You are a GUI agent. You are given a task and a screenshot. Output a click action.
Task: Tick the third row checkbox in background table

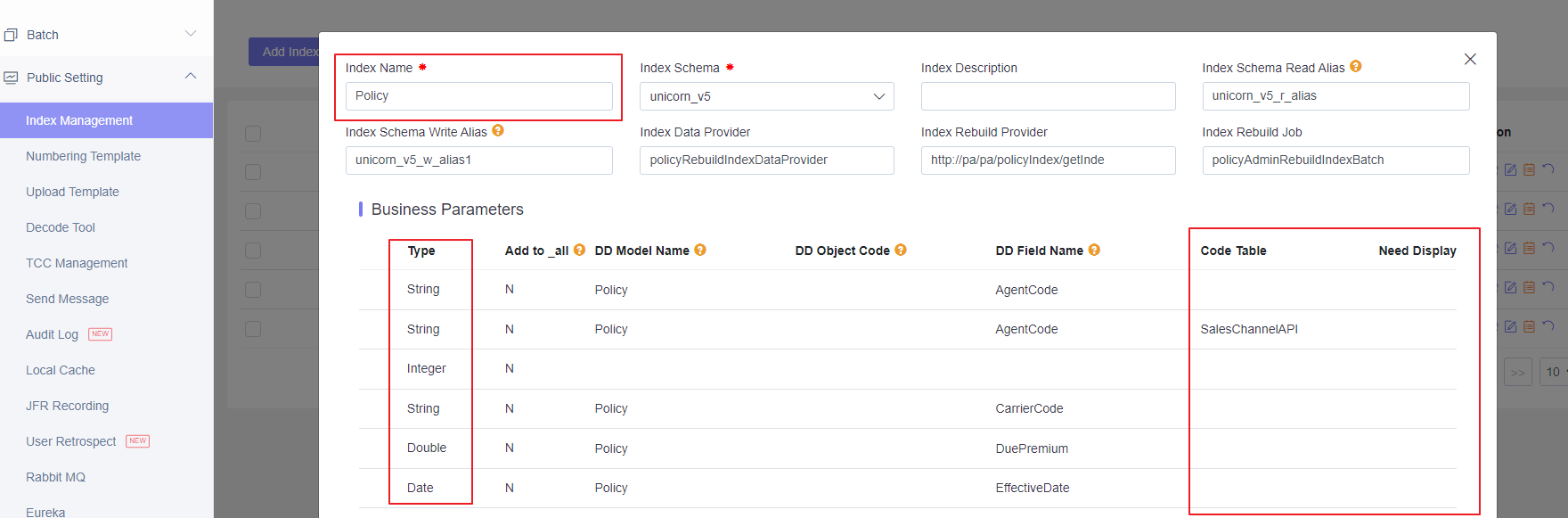tap(253, 250)
